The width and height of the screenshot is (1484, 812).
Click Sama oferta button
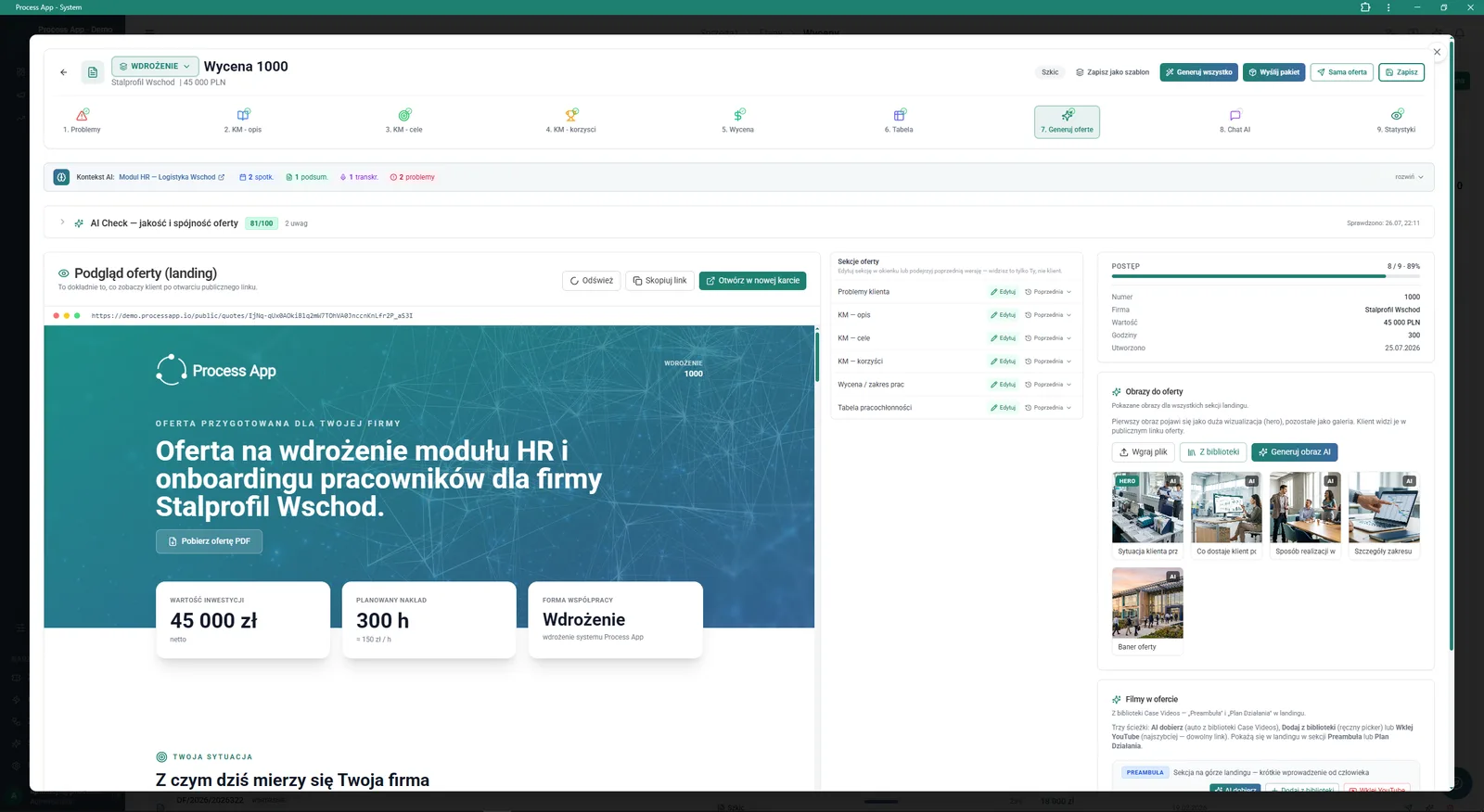coord(1341,72)
